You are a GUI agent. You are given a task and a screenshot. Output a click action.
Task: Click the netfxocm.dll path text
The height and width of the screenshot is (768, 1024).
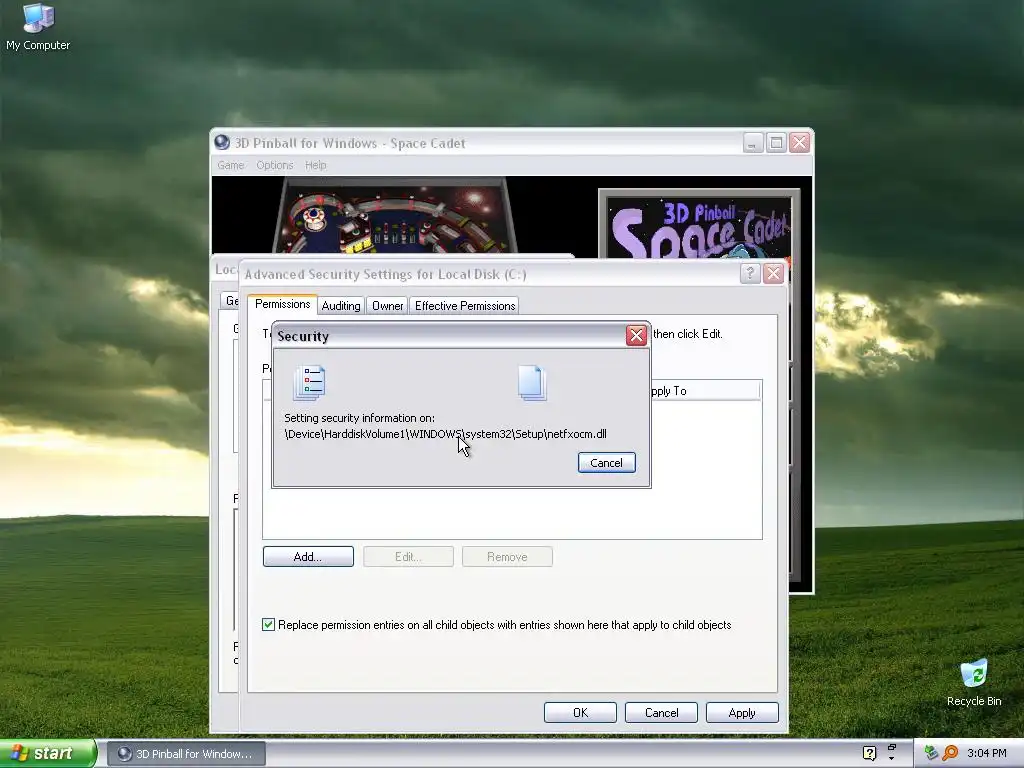pyautogui.click(x=445, y=434)
